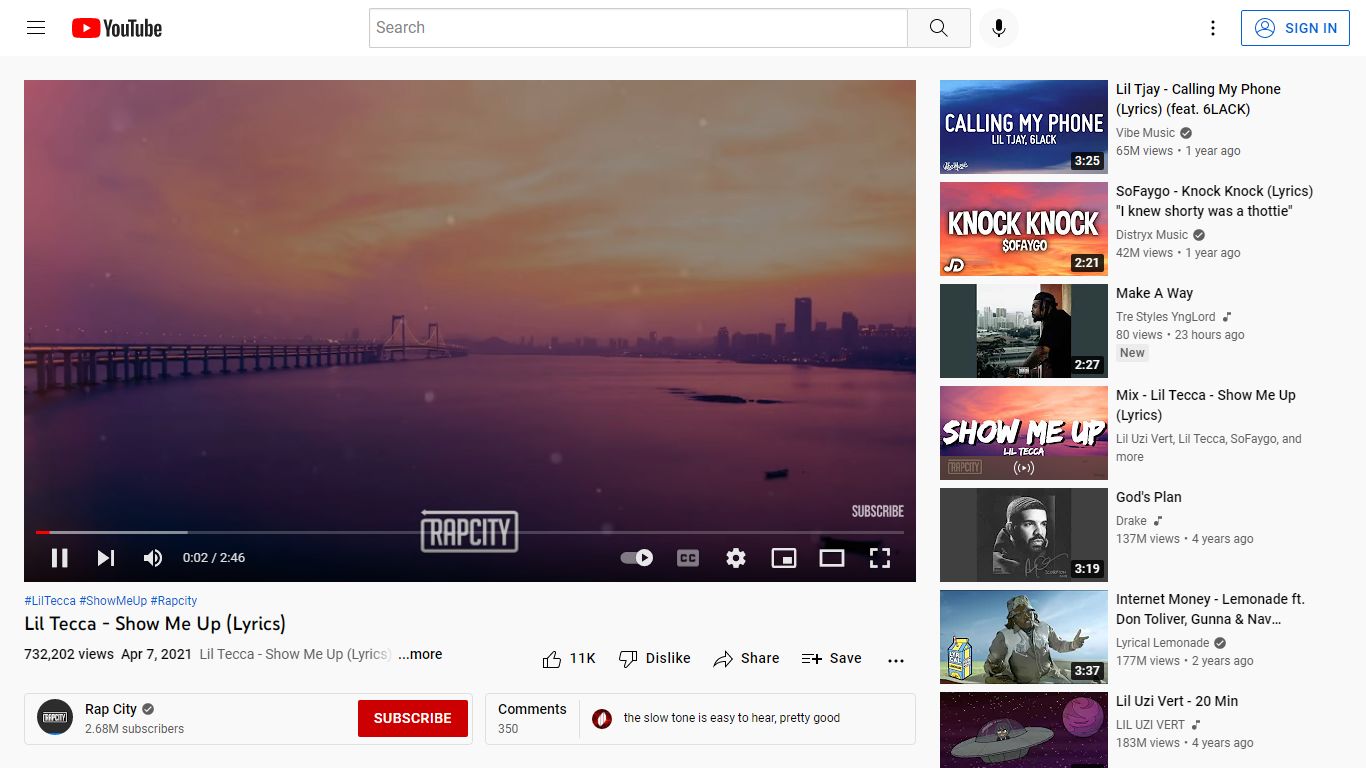Dislike the video
1366x768 pixels.
pos(655,659)
